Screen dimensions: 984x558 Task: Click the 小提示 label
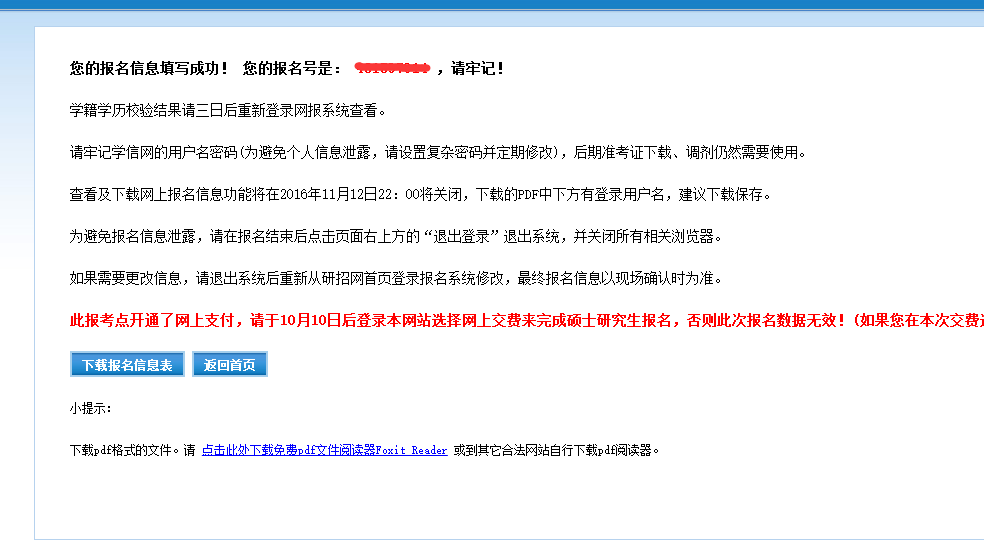coord(91,409)
